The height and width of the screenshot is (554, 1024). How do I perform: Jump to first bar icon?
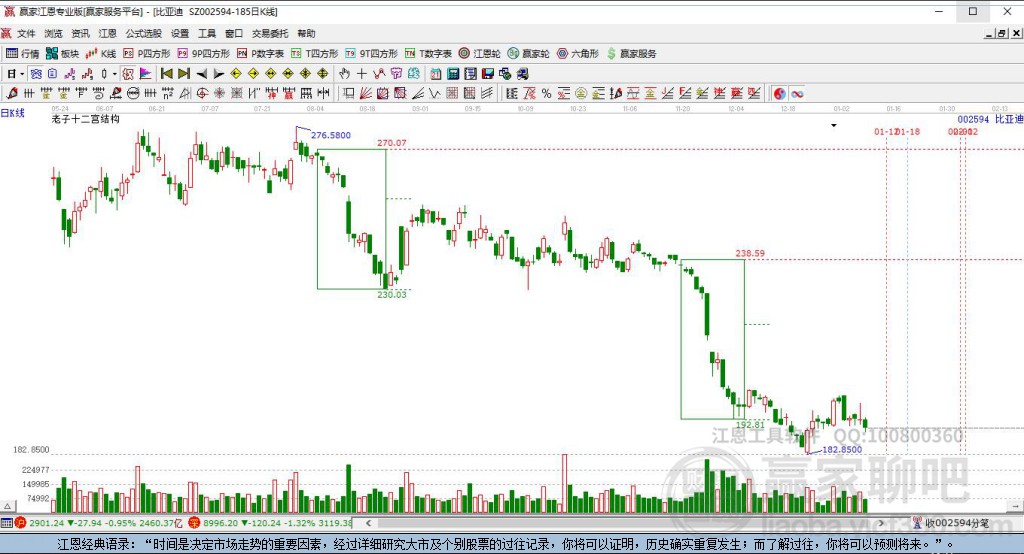[x=167, y=74]
